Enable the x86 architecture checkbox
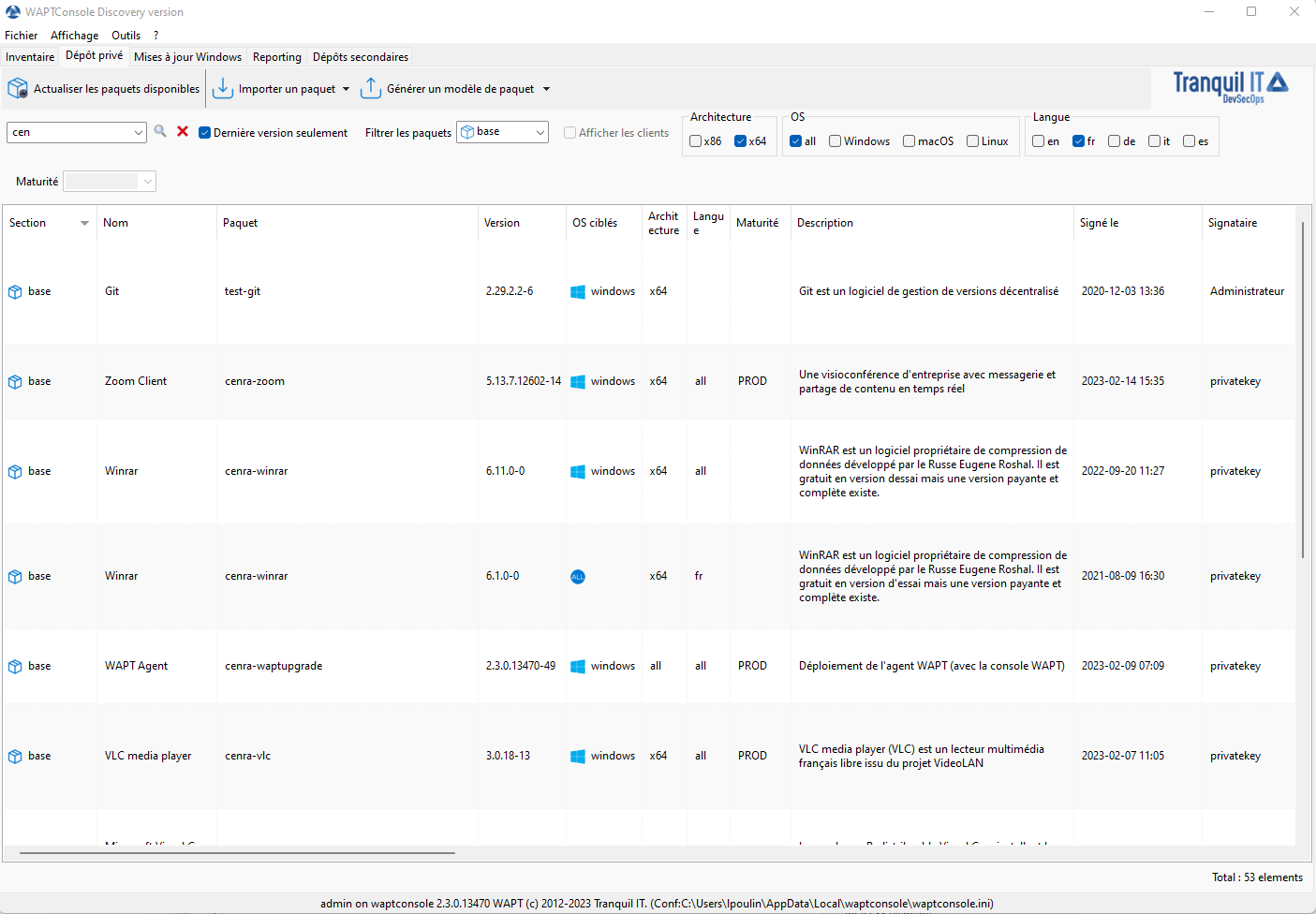1316x914 pixels. click(x=696, y=141)
